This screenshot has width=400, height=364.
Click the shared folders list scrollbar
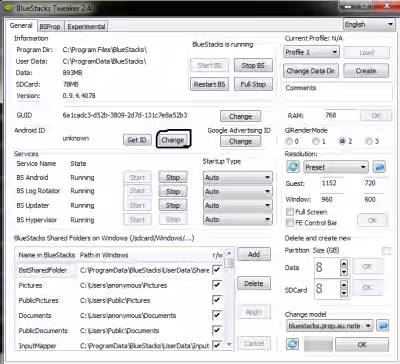coord(229,299)
